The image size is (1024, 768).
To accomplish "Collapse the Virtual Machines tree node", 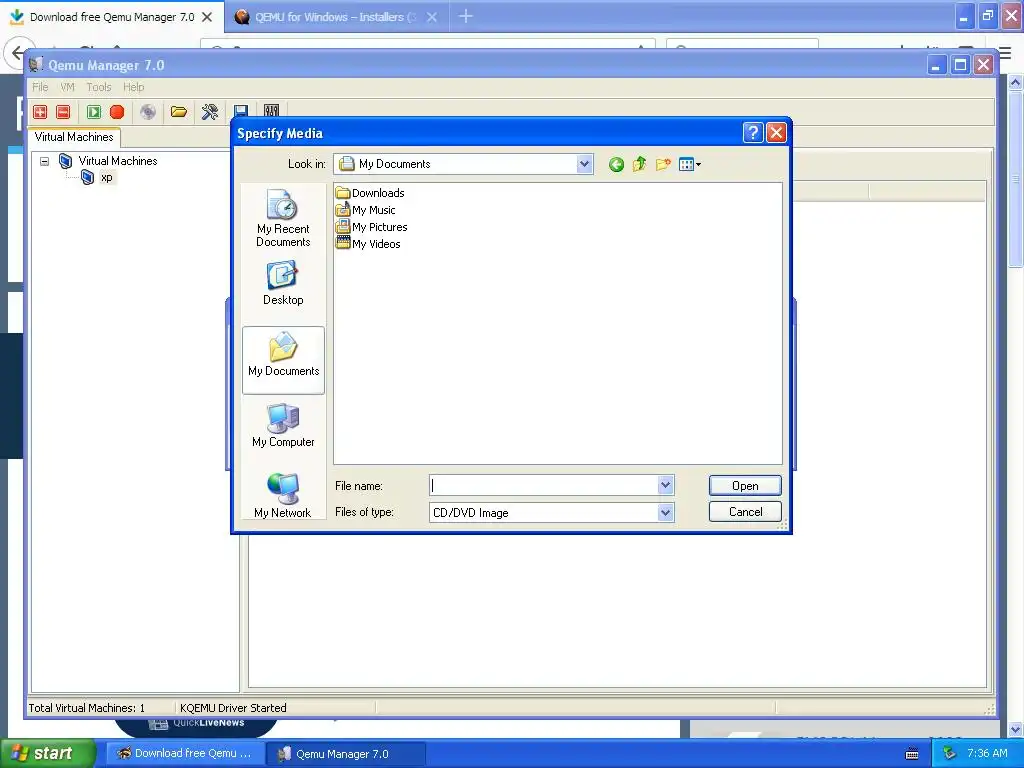I will [44, 161].
